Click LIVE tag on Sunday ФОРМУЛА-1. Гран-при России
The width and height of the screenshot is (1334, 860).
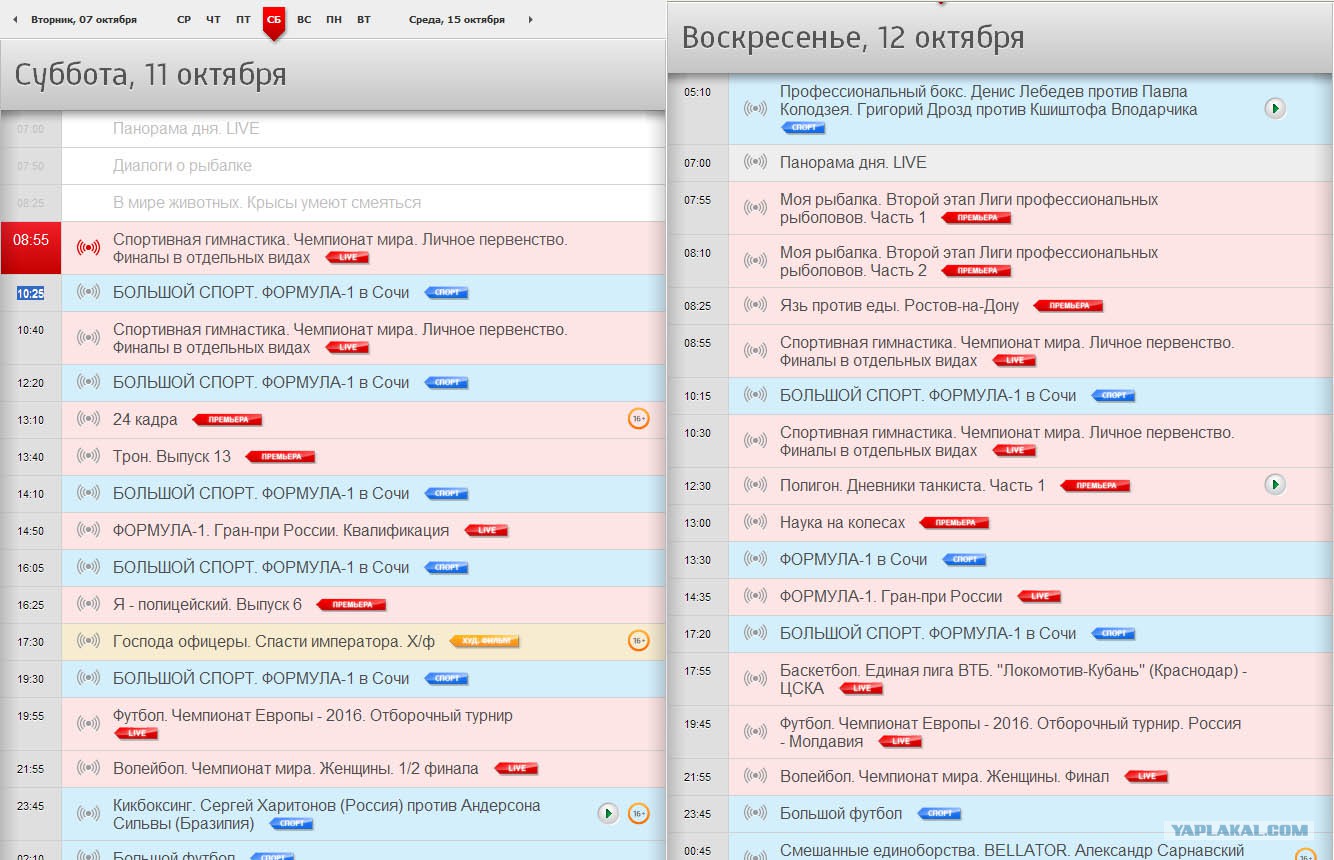tap(1039, 597)
